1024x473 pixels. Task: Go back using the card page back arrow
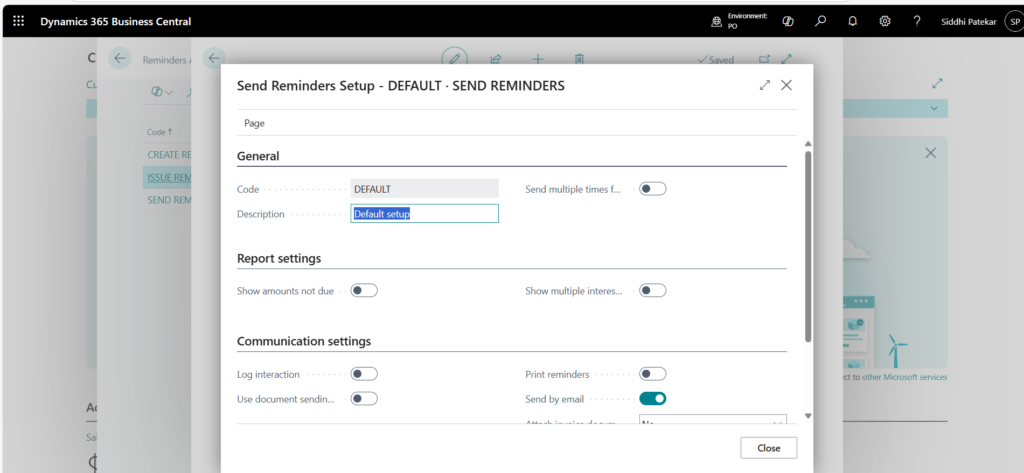(214, 59)
